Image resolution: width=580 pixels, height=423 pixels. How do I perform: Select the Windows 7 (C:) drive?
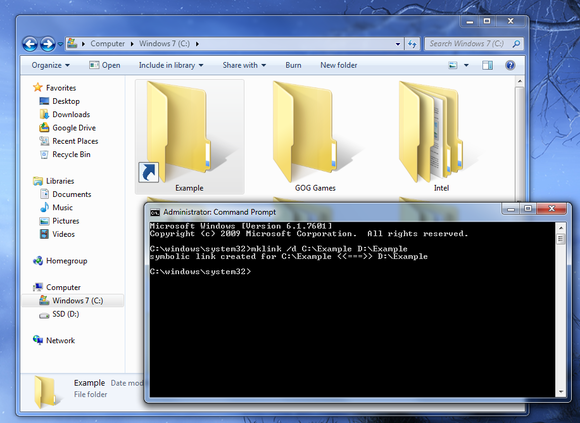point(72,301)
